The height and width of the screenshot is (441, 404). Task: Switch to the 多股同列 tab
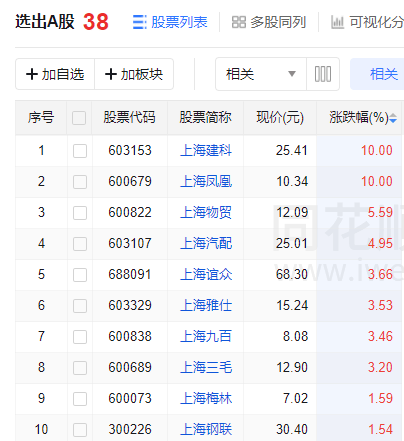(x=269, y=22)
